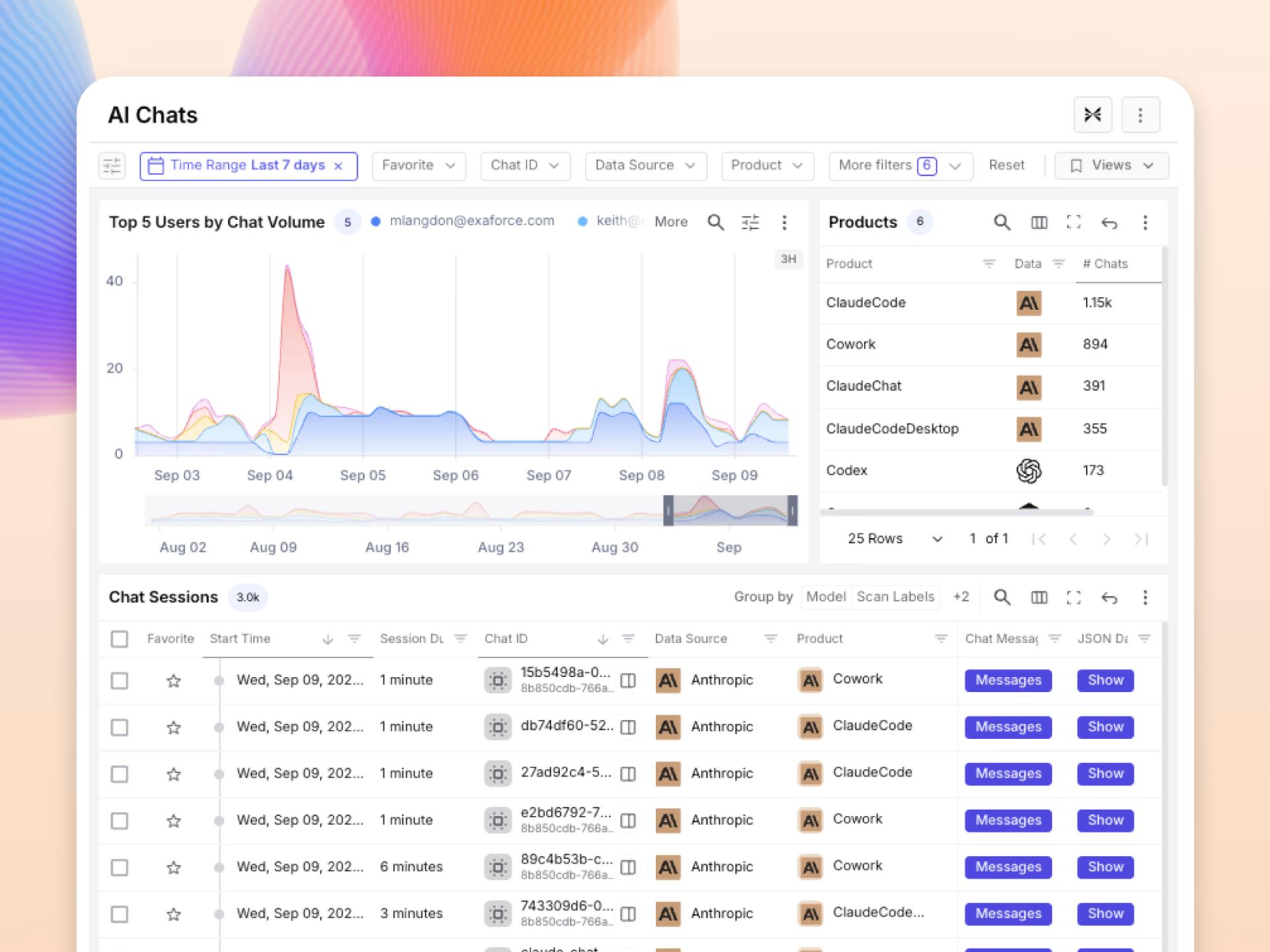This screenshot has height=952, width=1270.
Task: Filter the Data Source column header
Action: (771, 639)
